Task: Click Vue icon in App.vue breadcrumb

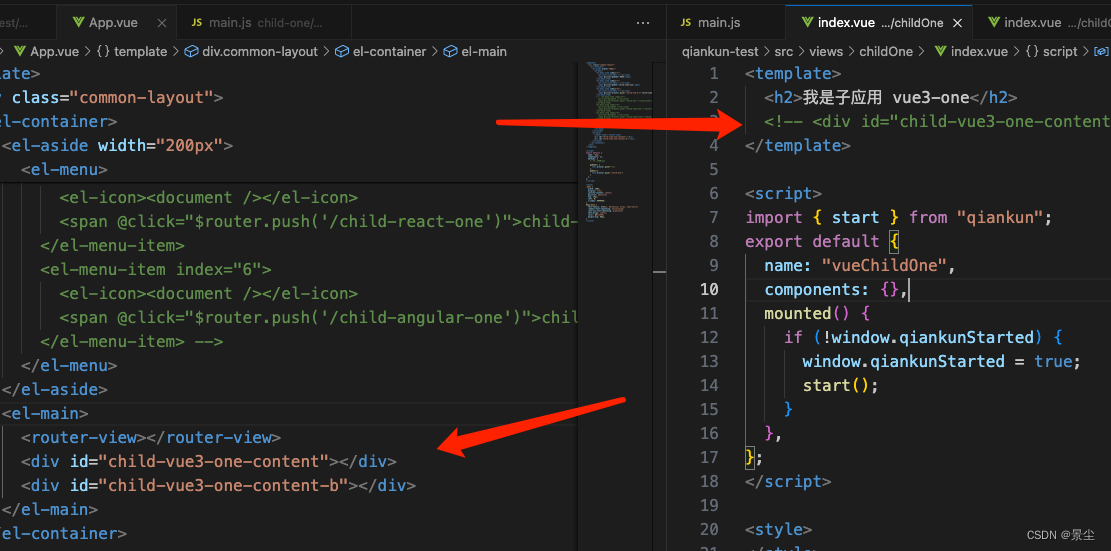Action: pyautogui.click(x=20, y=52)
